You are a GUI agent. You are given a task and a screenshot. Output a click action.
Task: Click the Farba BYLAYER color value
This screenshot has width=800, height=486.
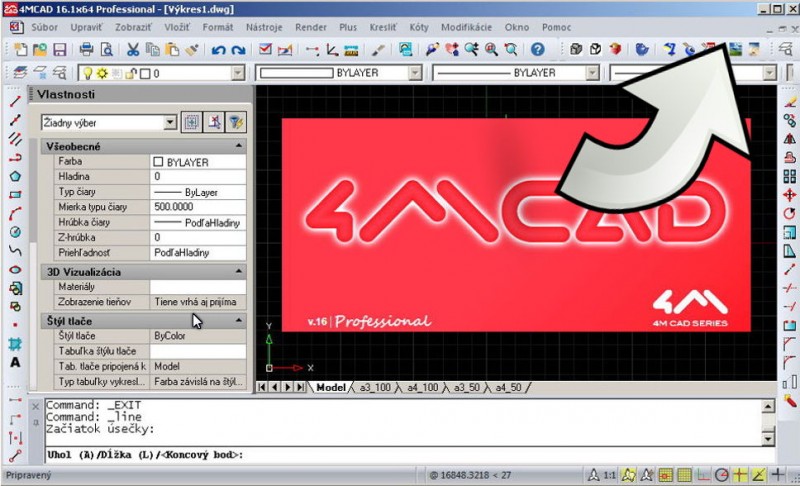[x=198, y=162]
